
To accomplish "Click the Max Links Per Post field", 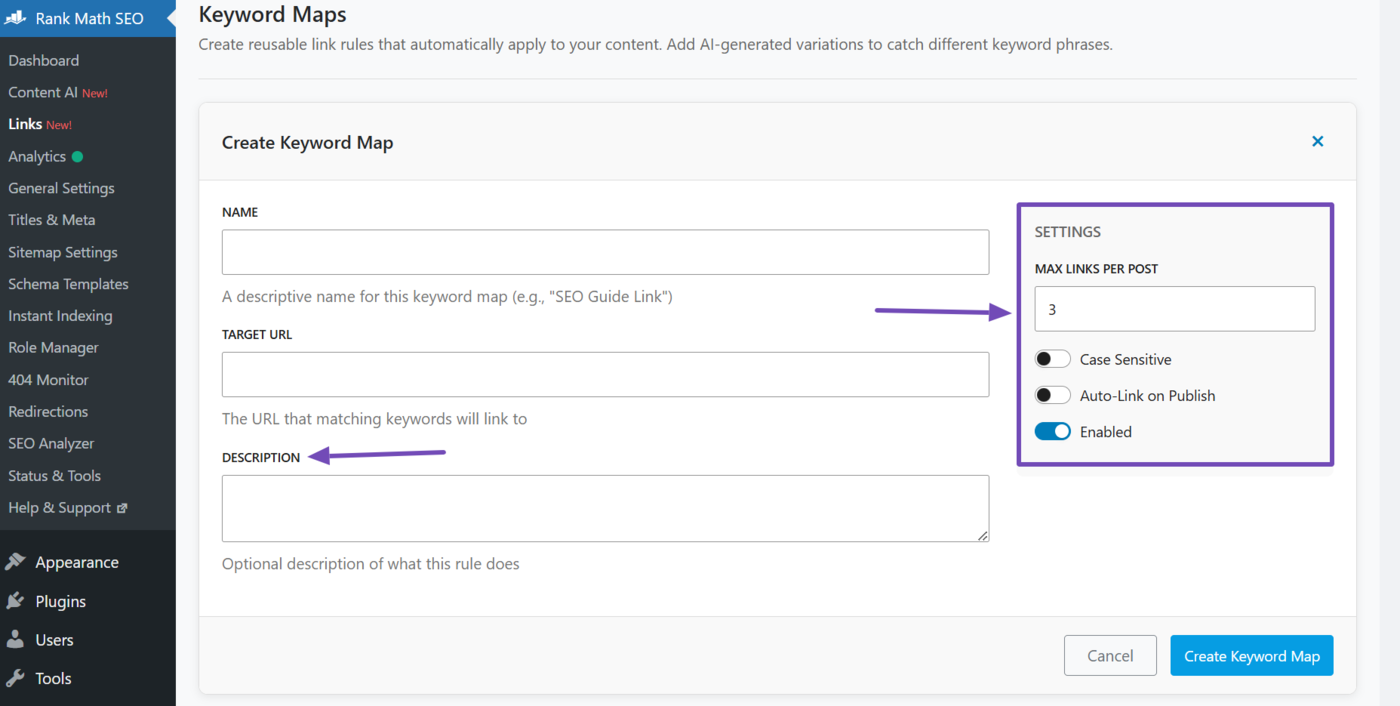I will coord(1174,308).
